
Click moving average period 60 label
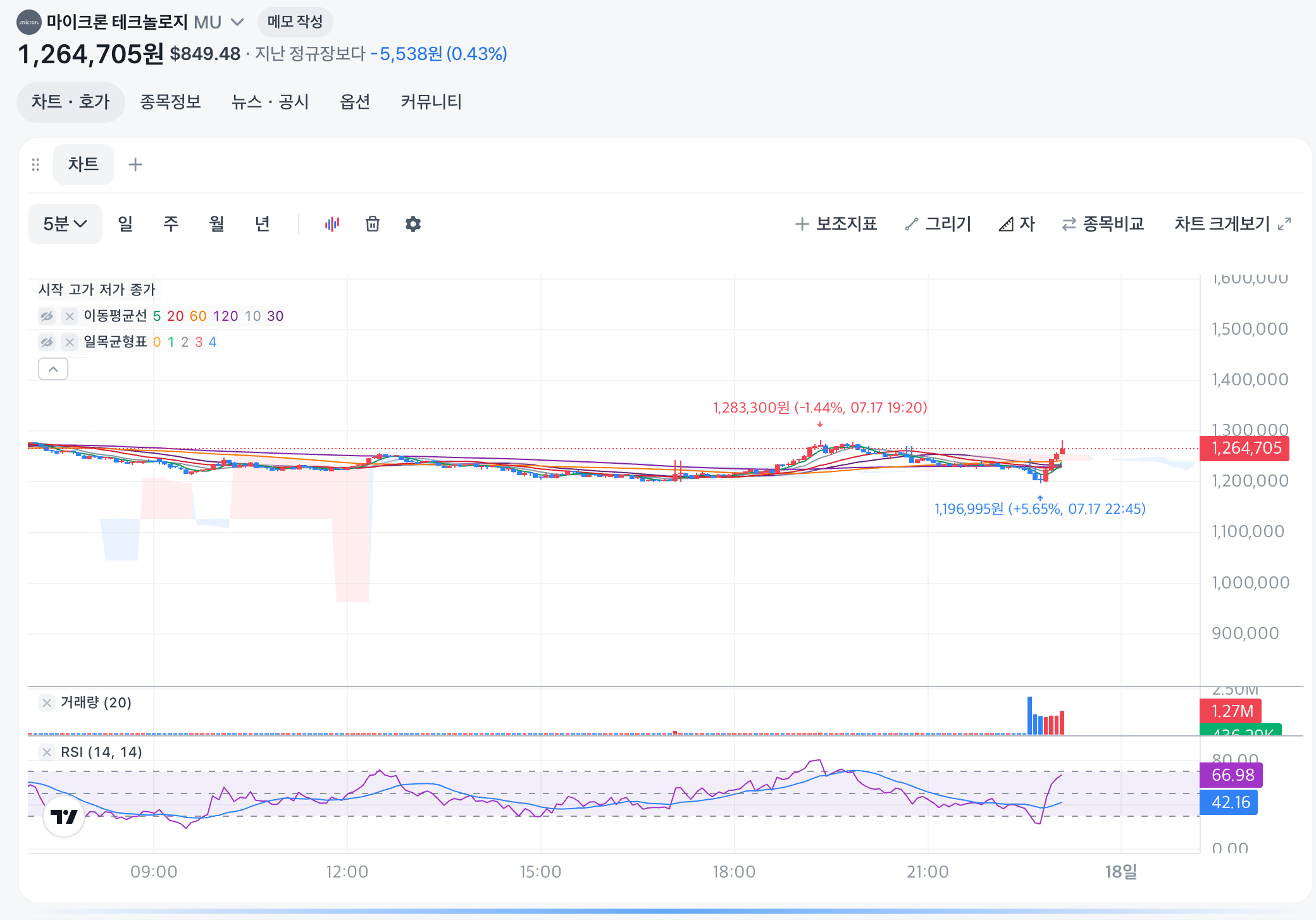tap(198, 316)
